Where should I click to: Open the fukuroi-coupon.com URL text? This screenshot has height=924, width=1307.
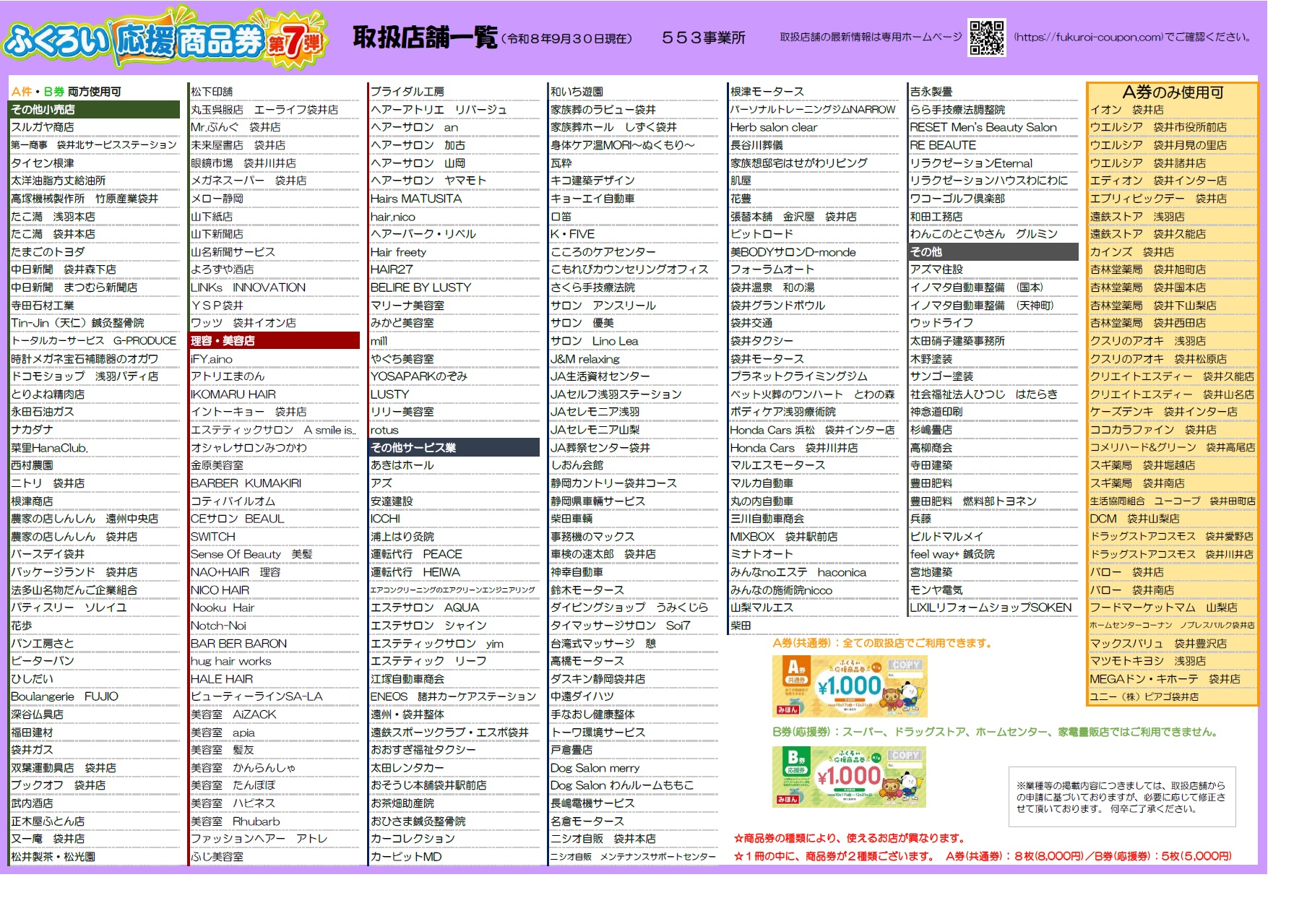pos(1088,38)
